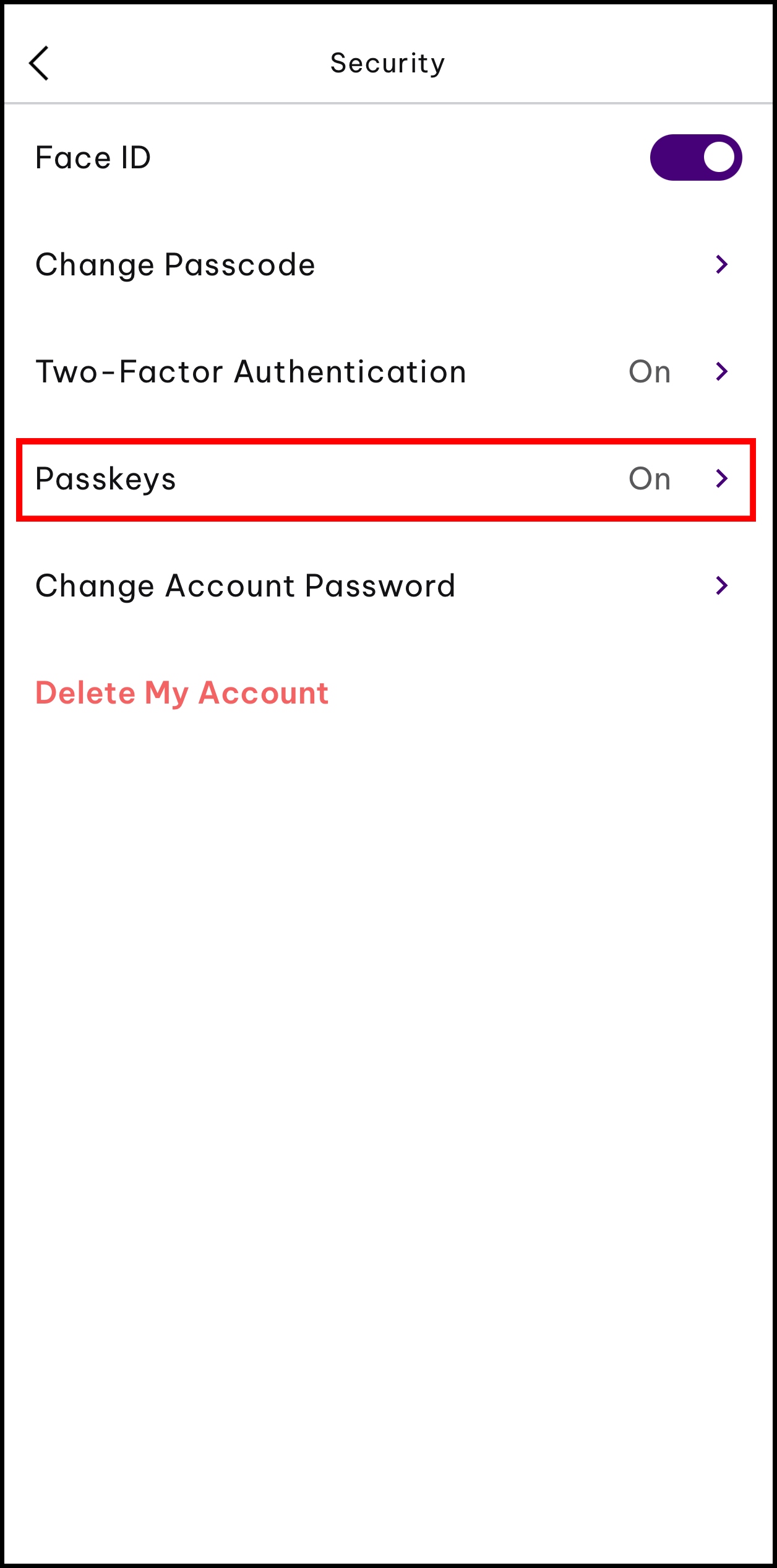Click the Delete My Account link
The image size is (777, 1568).
pos(182,693)
